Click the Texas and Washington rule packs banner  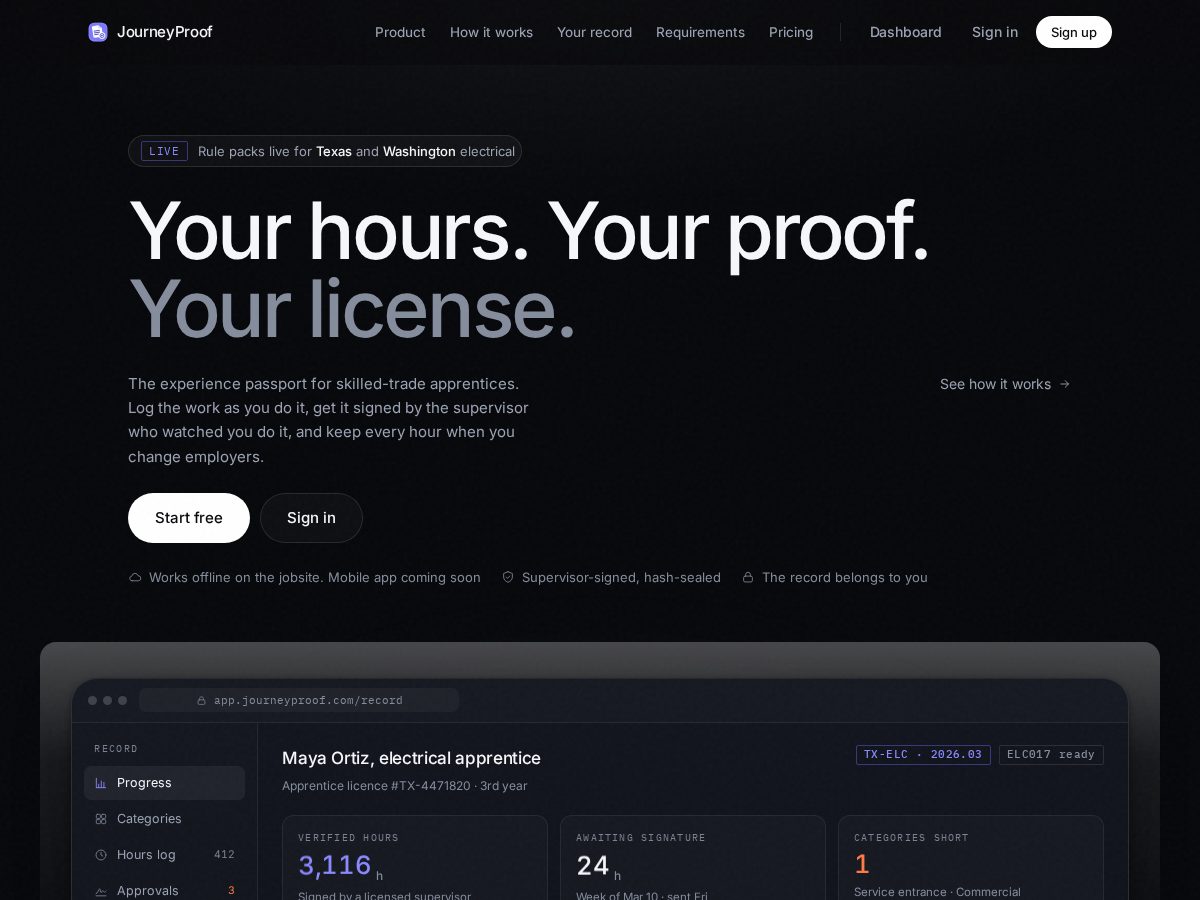click(325, 151)
